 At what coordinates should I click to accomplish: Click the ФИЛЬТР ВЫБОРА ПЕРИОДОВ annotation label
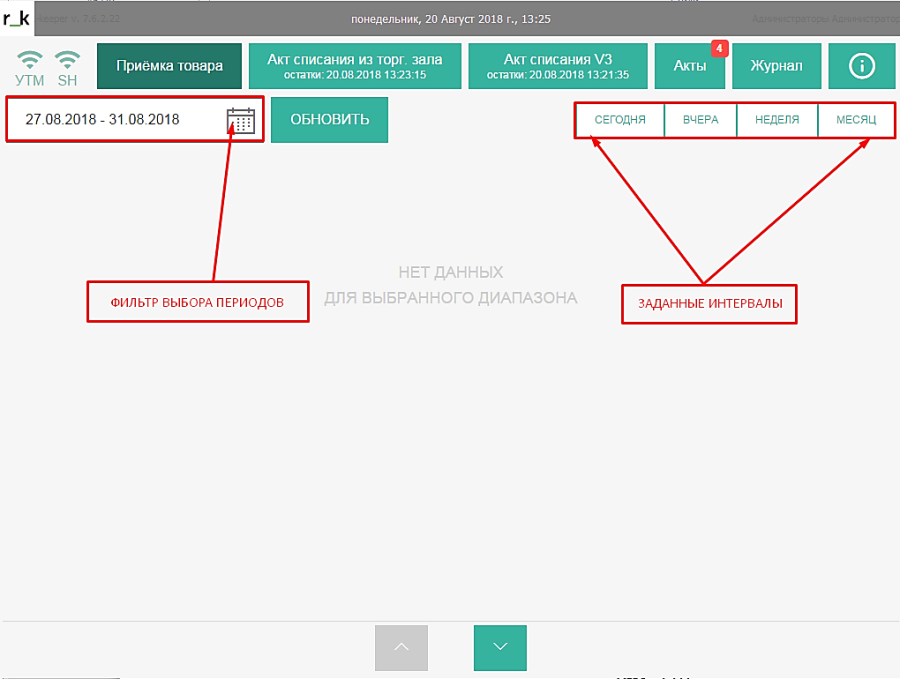pos(197,301)
